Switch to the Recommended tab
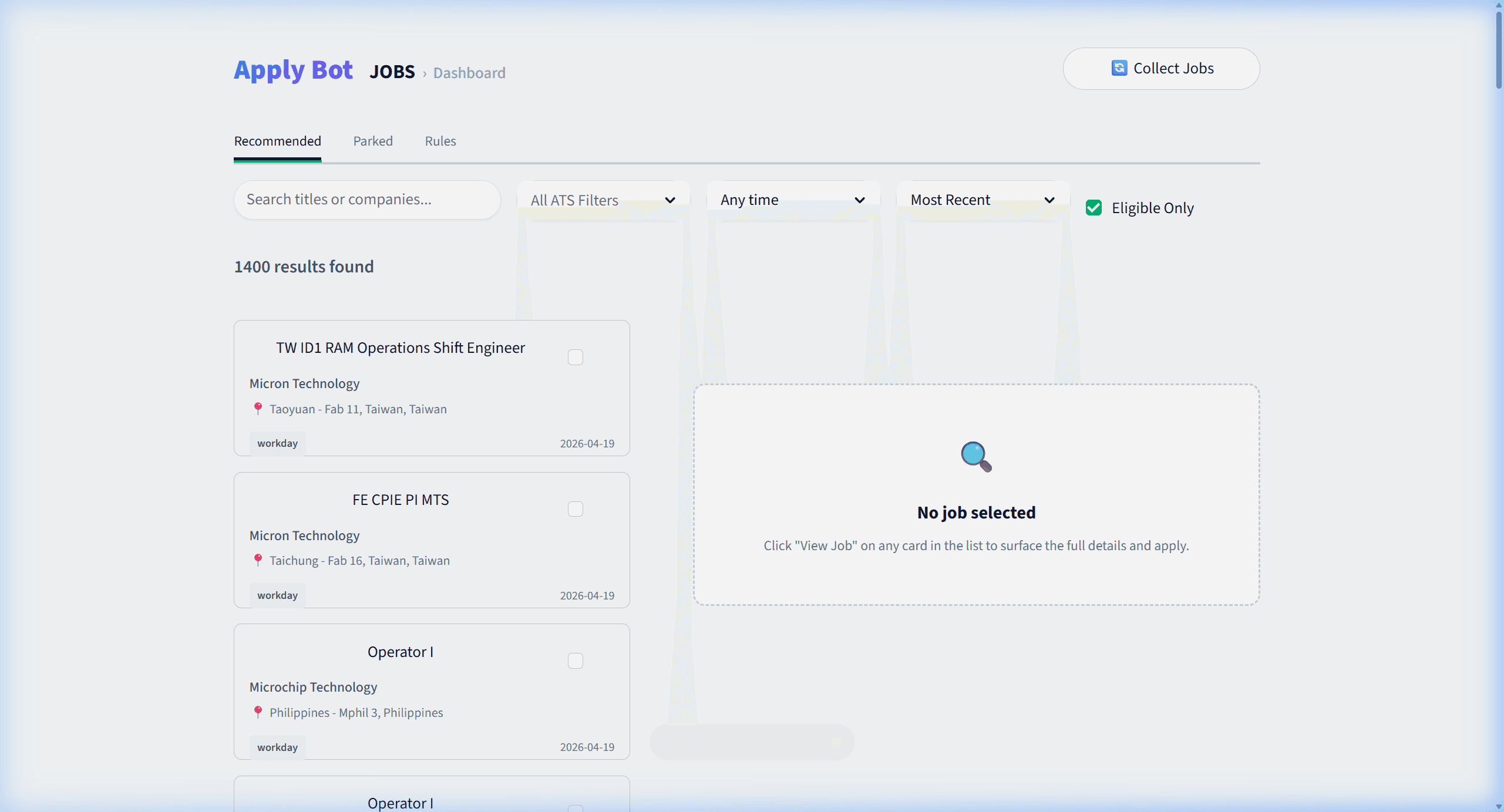 tap(277, 141)
